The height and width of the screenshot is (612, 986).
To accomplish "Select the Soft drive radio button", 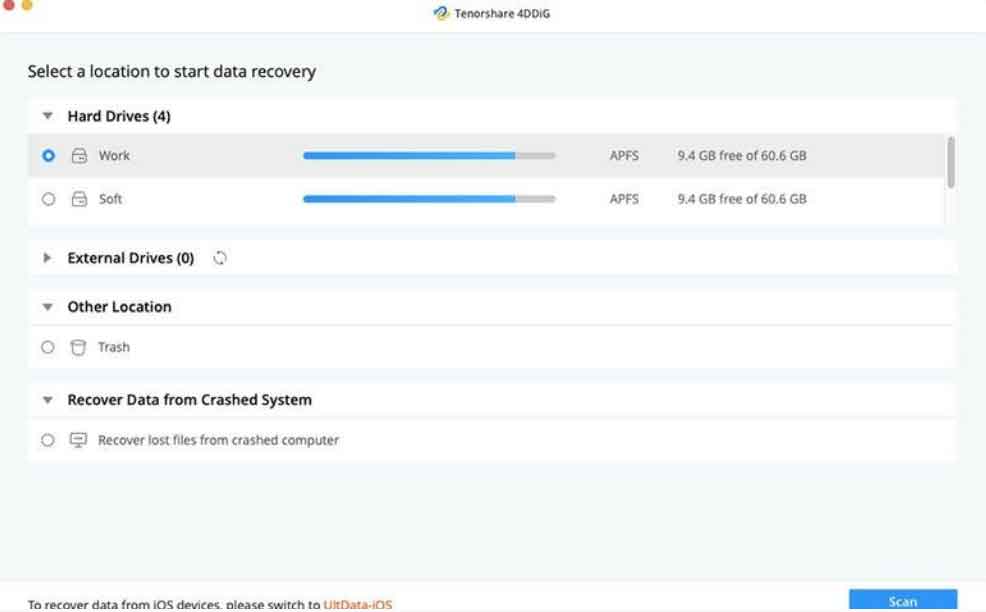I will click(x=49, y=199).
